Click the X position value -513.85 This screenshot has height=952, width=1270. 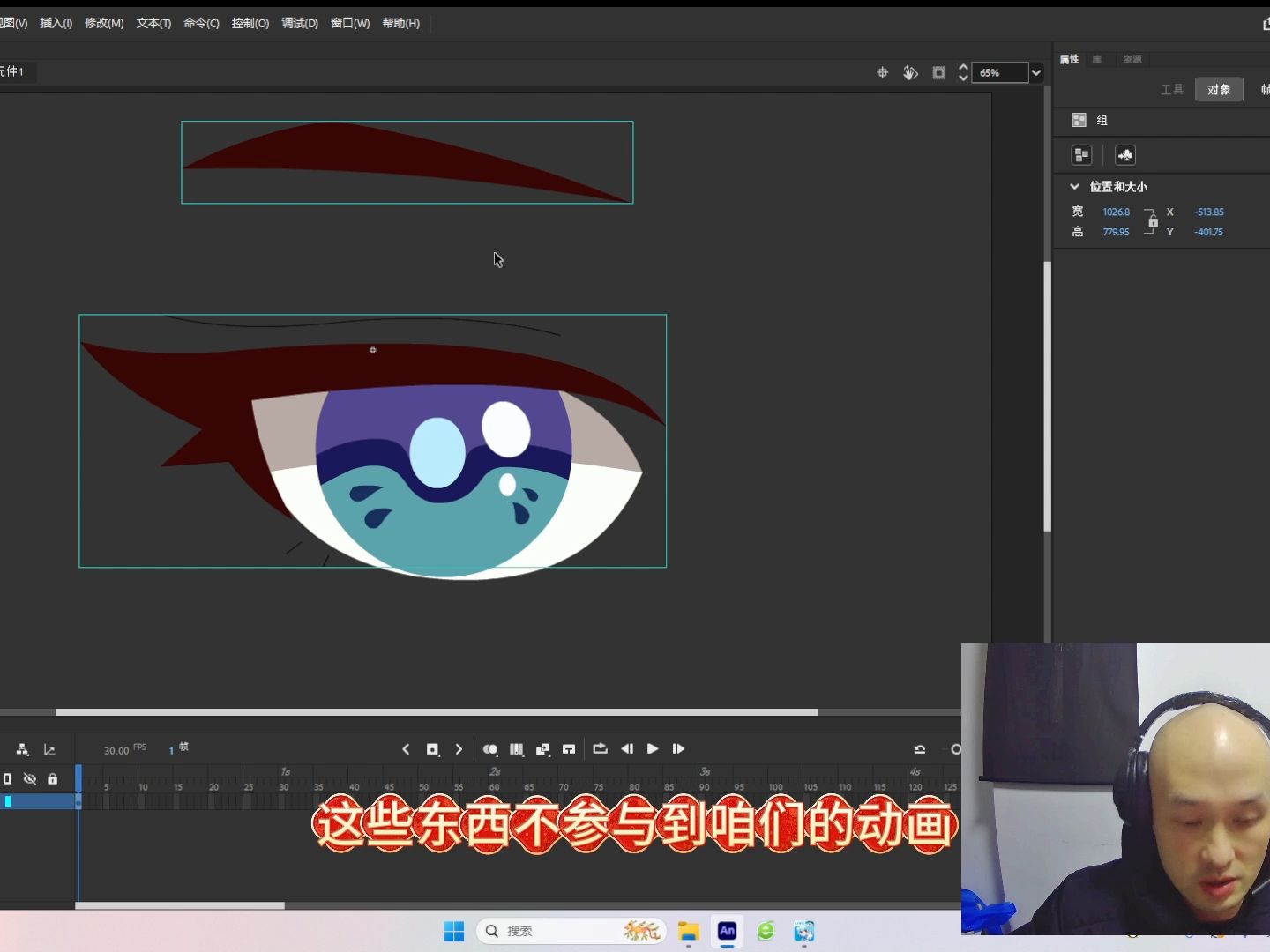tap(1208, 212)
